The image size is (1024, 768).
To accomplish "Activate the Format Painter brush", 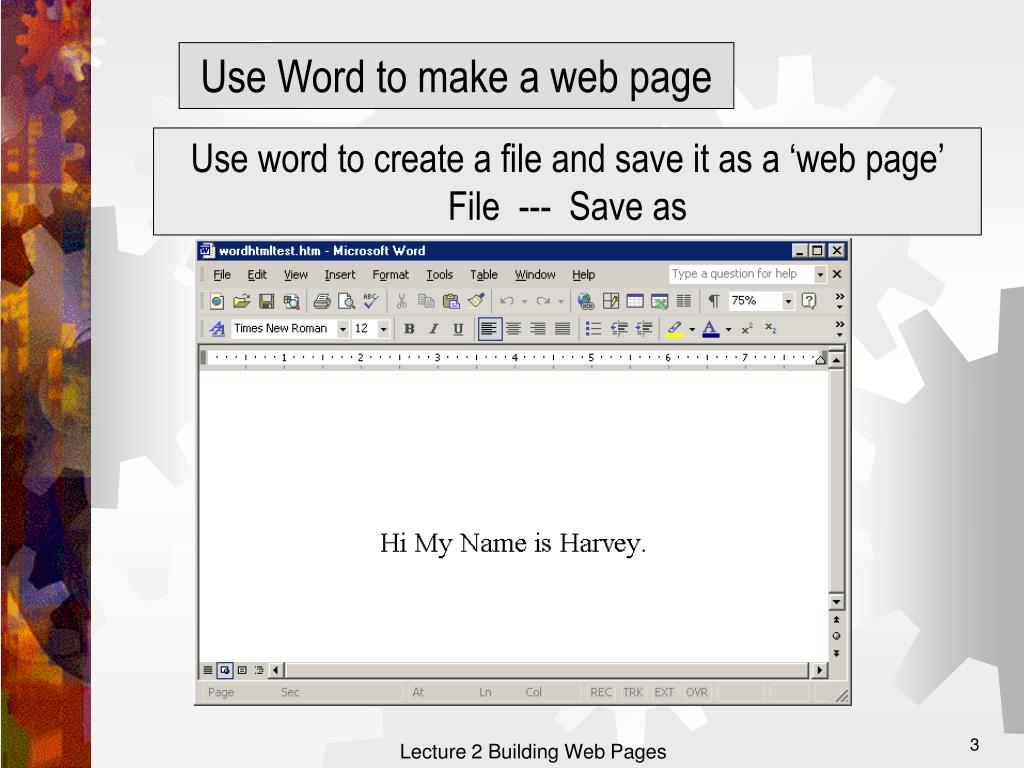I will [476, 301].
